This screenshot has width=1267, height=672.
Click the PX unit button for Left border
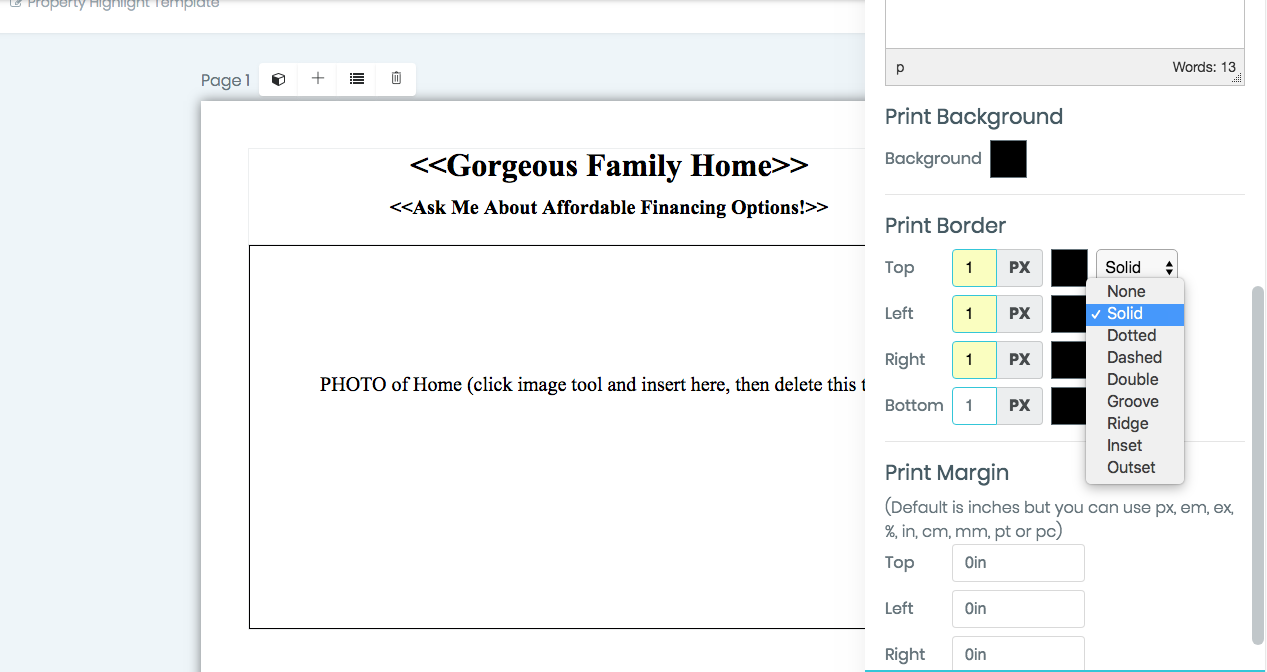click(1019, 314)
